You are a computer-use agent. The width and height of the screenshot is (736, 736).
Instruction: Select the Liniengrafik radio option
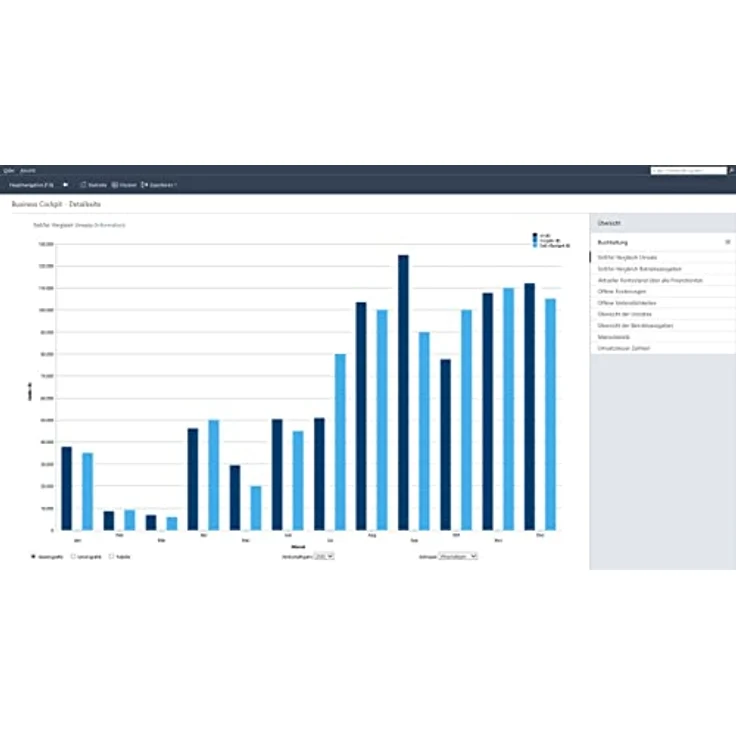73,556
